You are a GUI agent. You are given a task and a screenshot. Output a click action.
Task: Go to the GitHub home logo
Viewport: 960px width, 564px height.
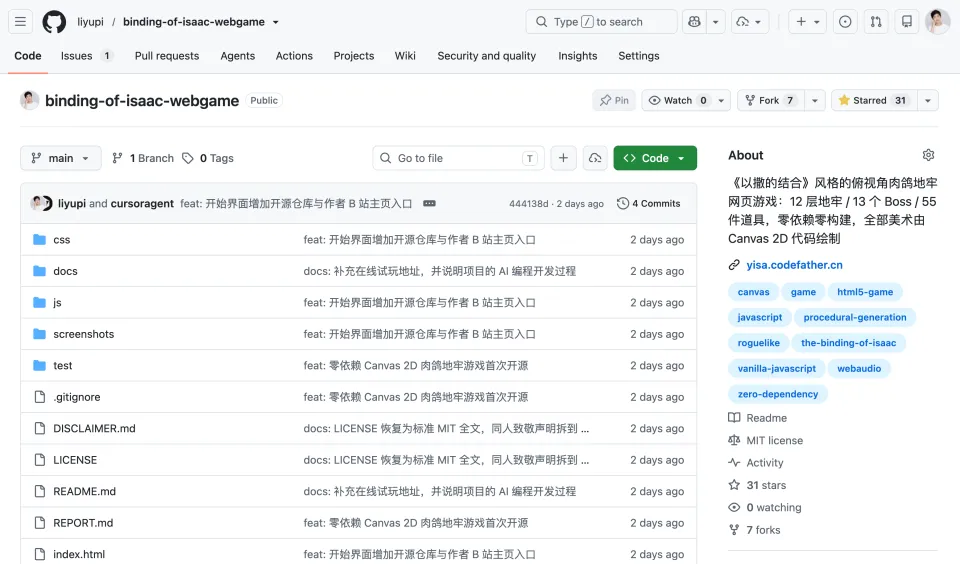coord(54,22)
